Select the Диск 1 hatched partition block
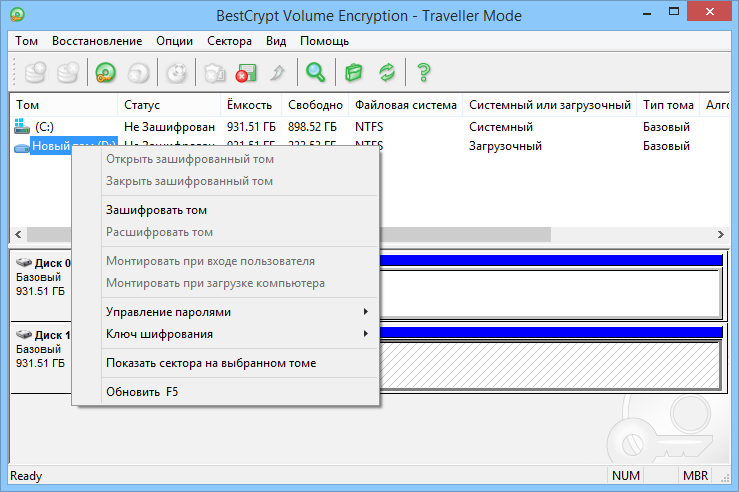The width and height of the screenshot is (739, 492). coord(551,365)
